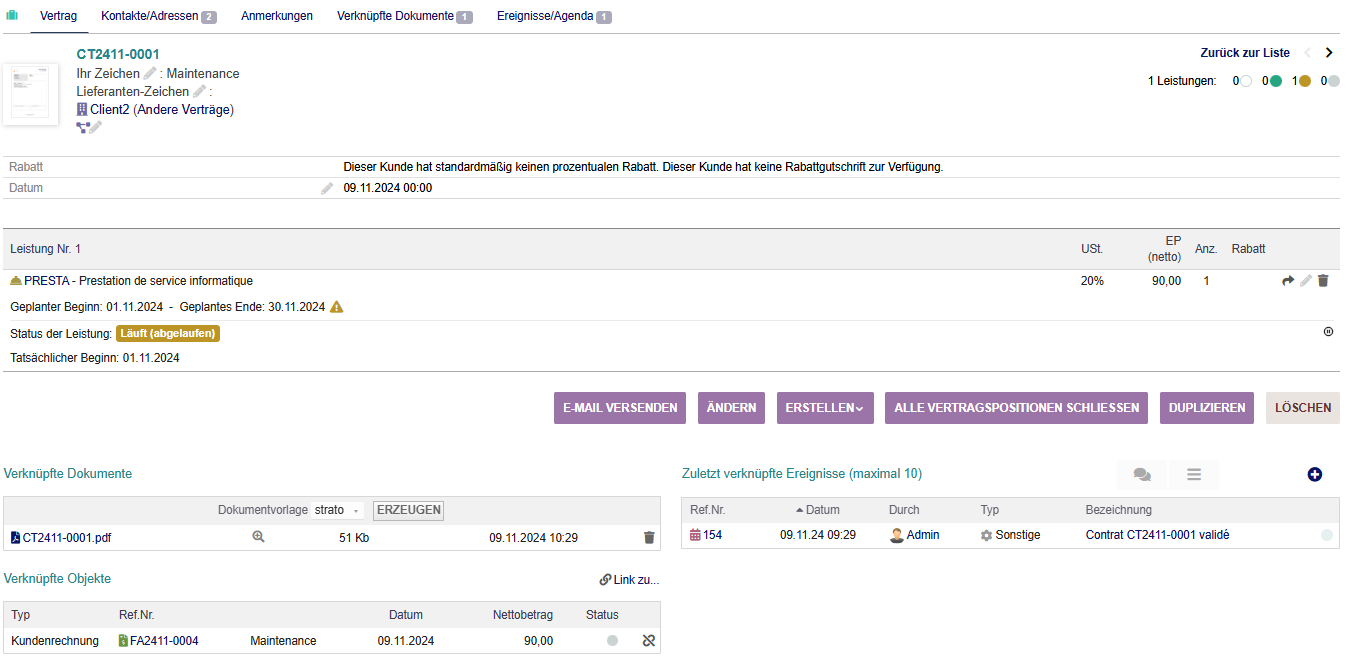
Task: Click pencil icon next to Ihr Zeichen
Action: coord(150,74)
